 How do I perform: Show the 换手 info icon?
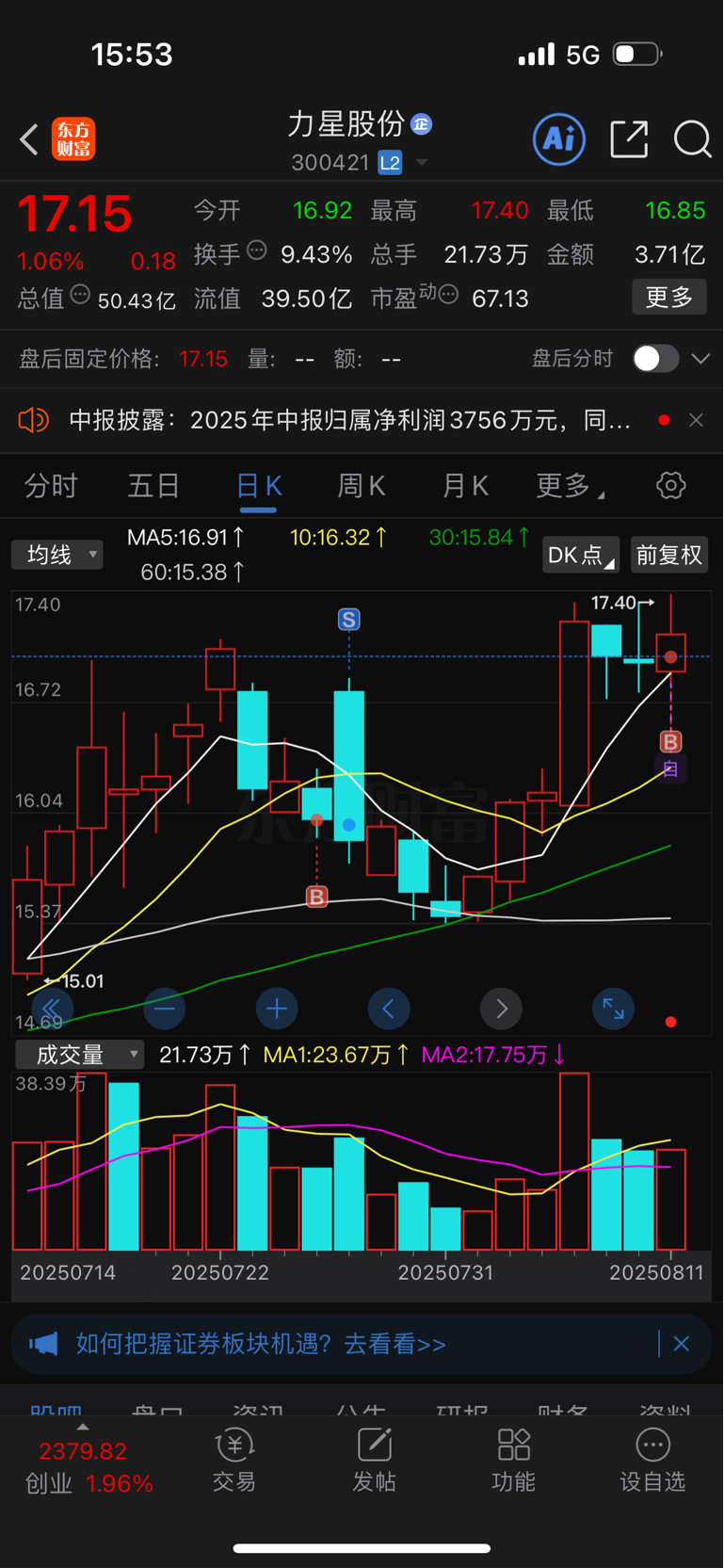pyautogui.click(x=257, y=251)
